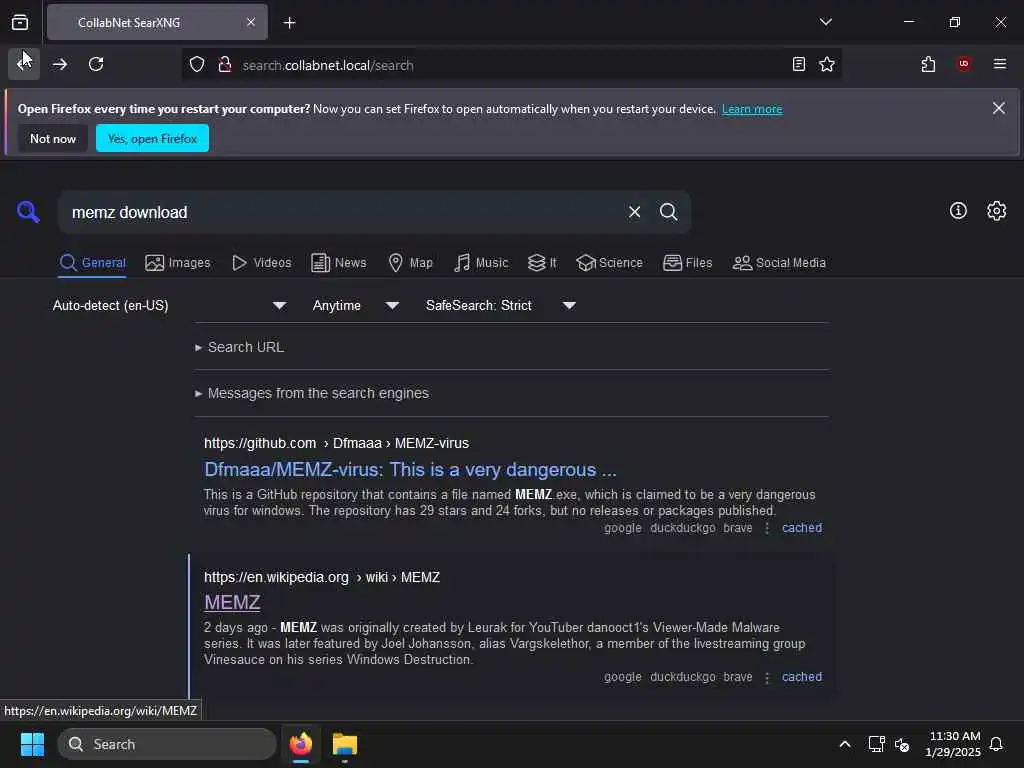Image resolution: width=1024 pixels, height=768 pixels.
Task: Open the 11:30 AM clock and calendar
Action: [953, 744]
